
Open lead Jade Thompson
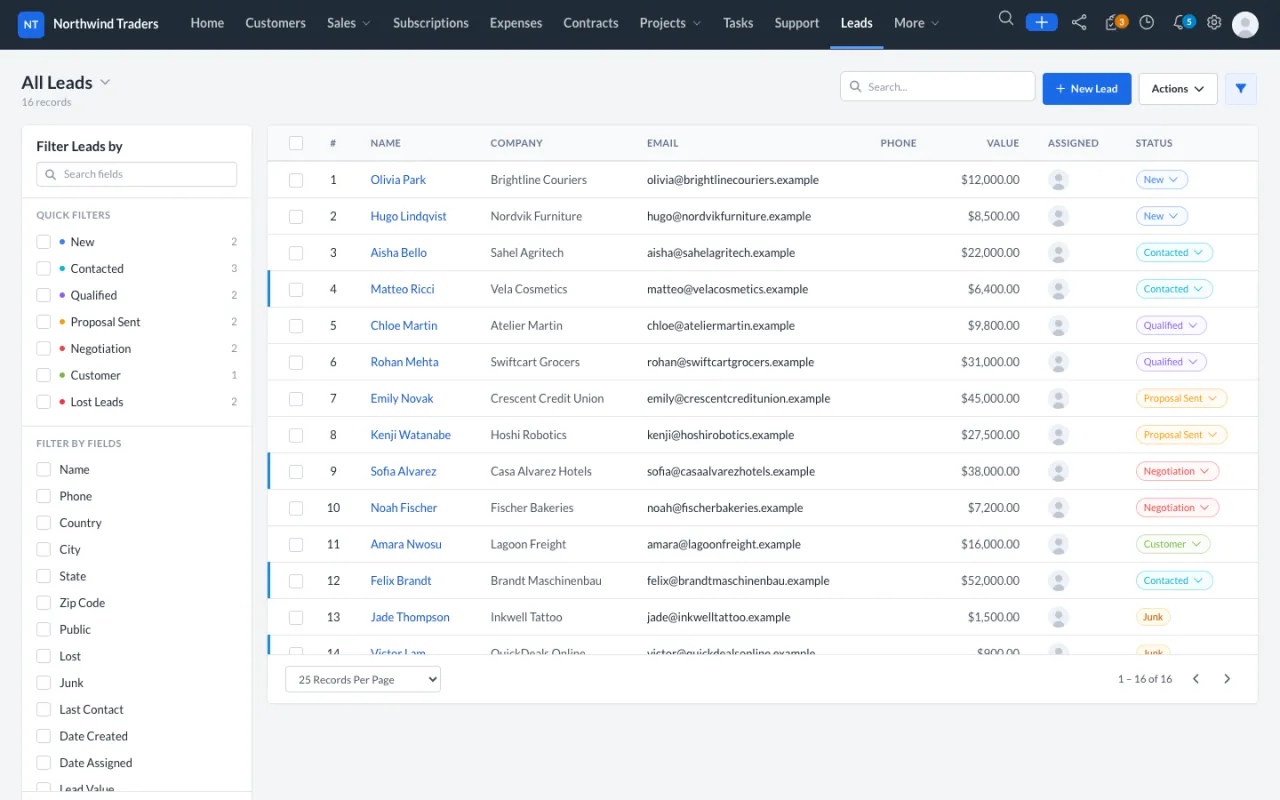point(410,617)
